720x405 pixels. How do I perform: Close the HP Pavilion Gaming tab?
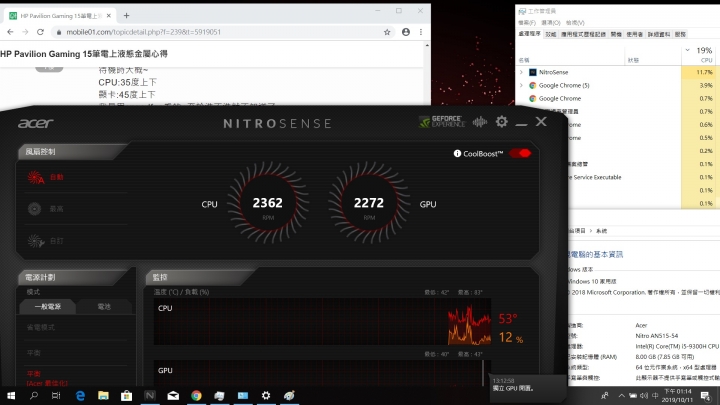(109, 16)
